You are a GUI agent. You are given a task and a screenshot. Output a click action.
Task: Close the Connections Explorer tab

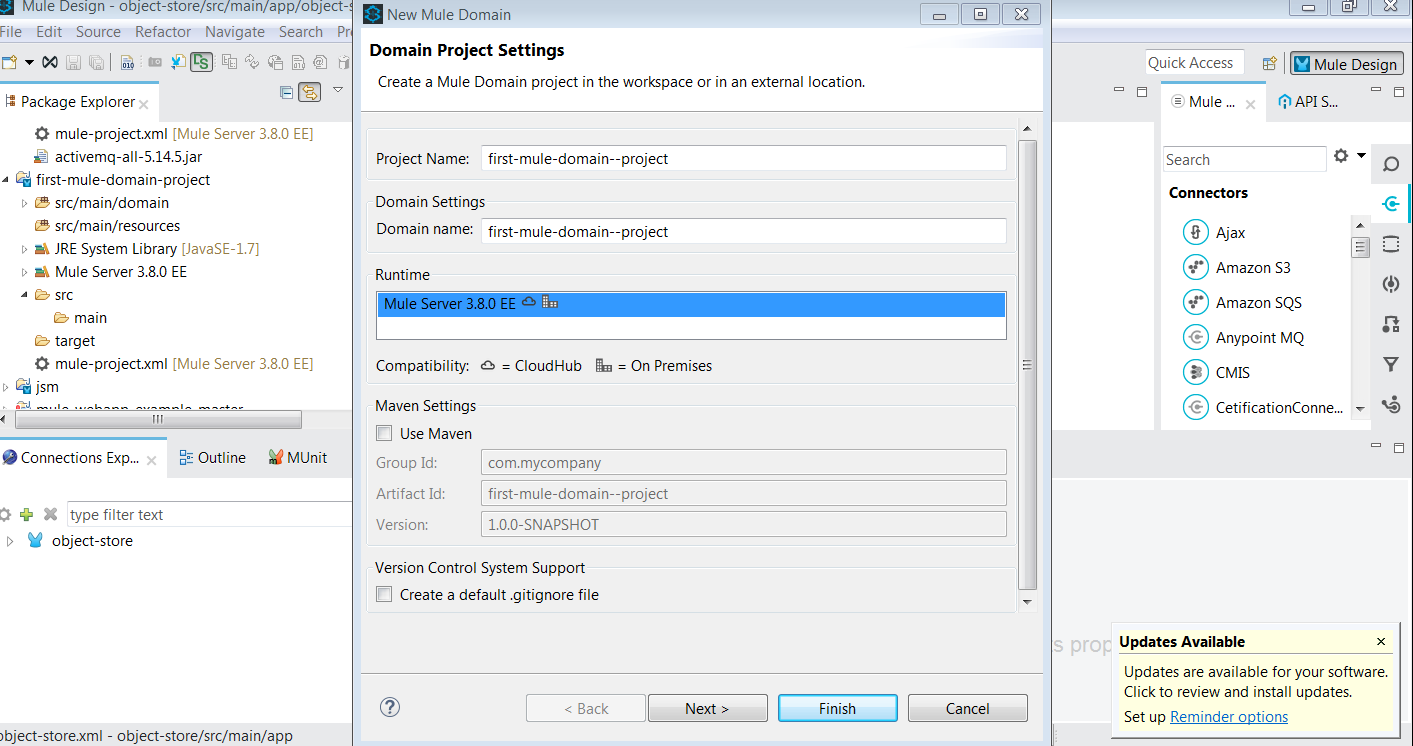151,460
